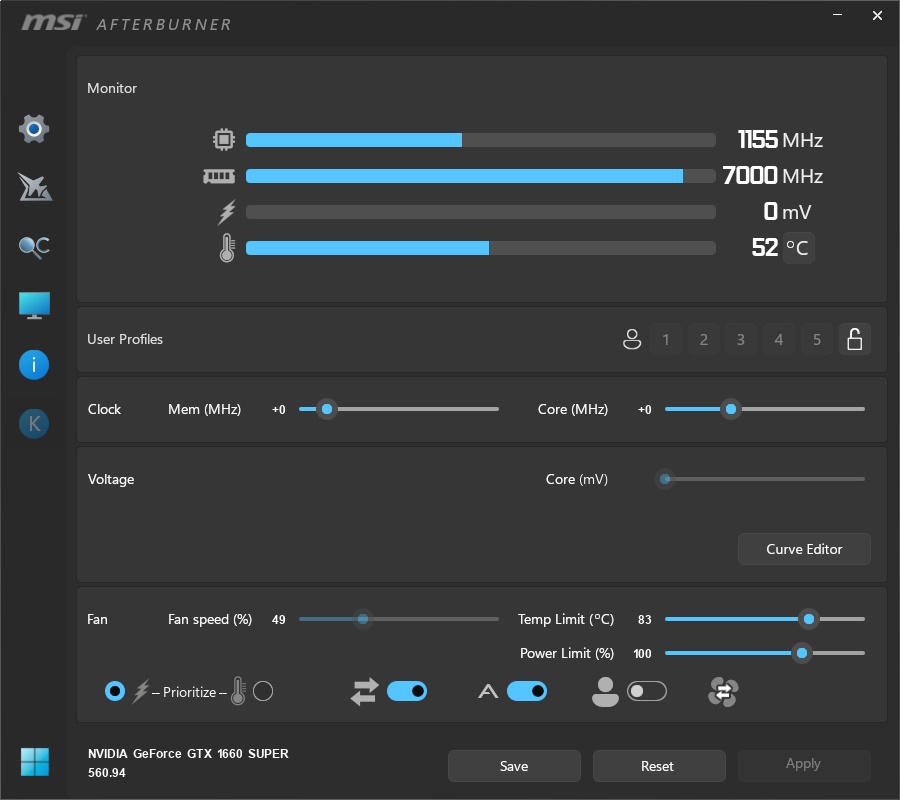
Task: Open hardware monitor display icon in sidebar
Action: (34, 305)
